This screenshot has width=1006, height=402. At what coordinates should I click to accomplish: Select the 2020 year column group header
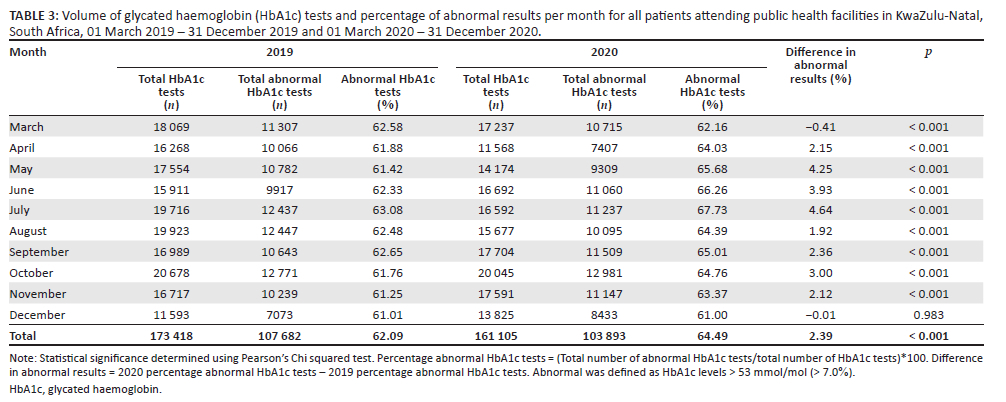600,51
